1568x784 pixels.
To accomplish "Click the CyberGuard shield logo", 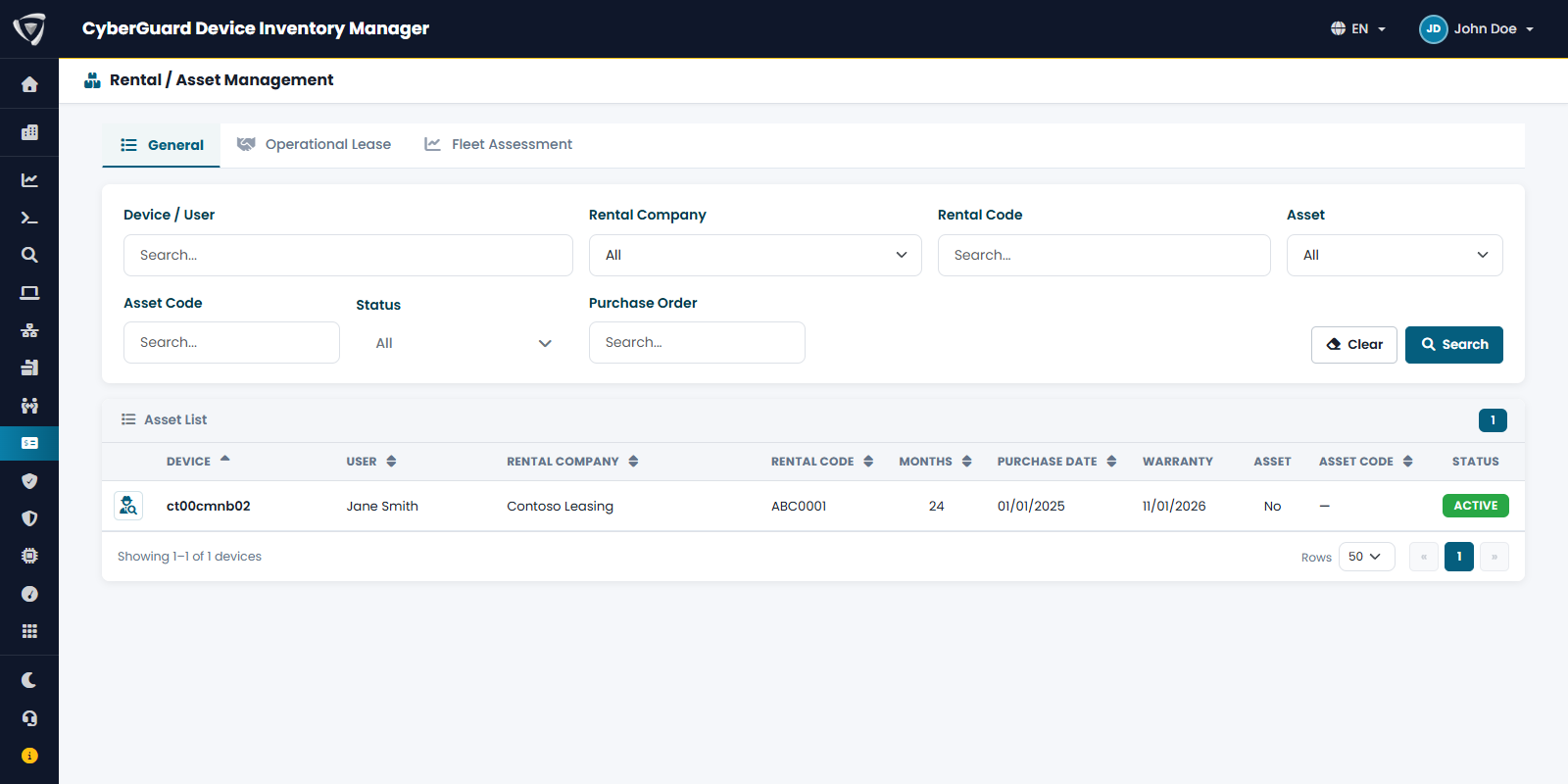I will (29, 28).
